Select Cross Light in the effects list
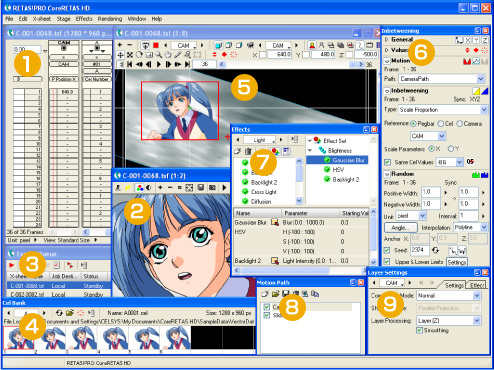The height and width of the screenshot is (370, 494). point(264,192)
